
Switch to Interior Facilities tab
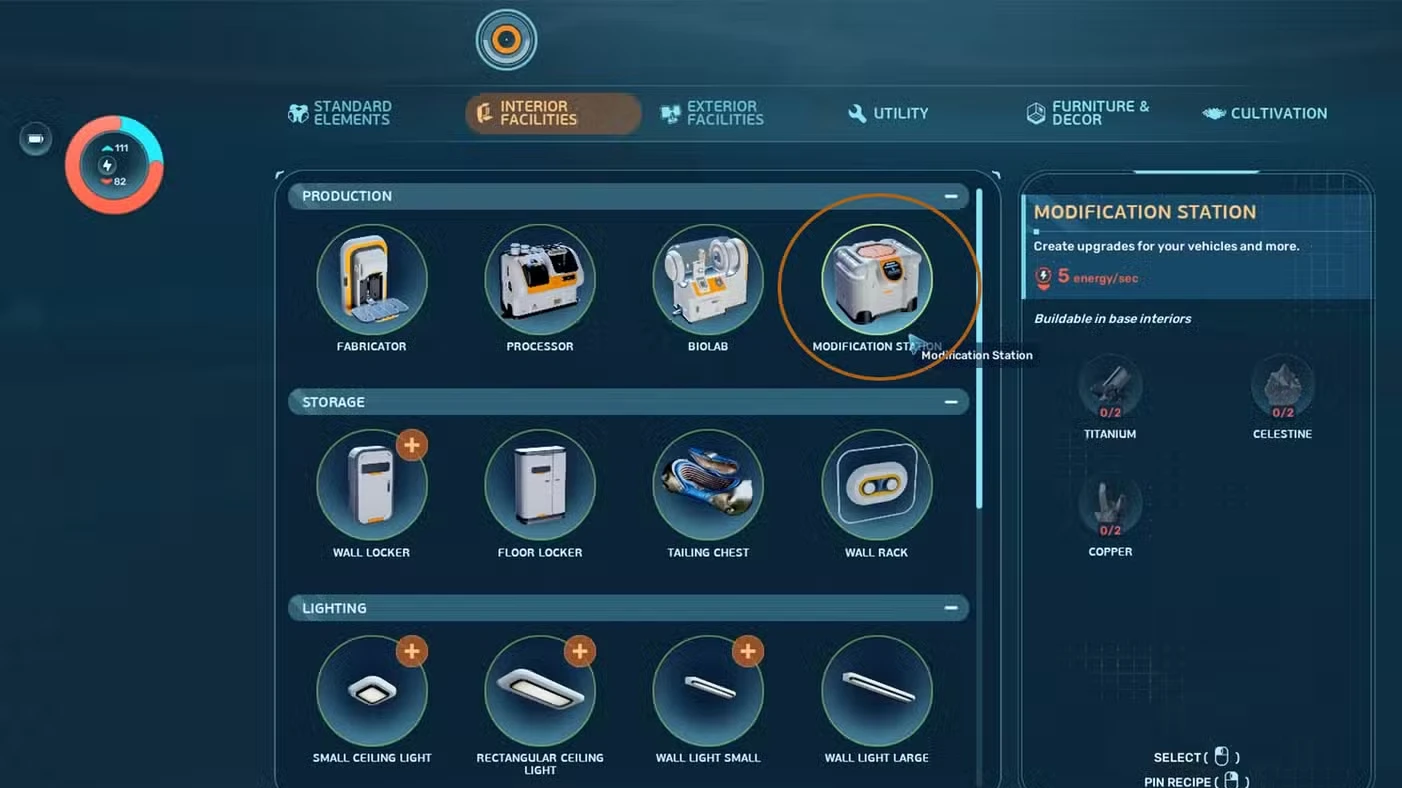[x=553, y=113]
